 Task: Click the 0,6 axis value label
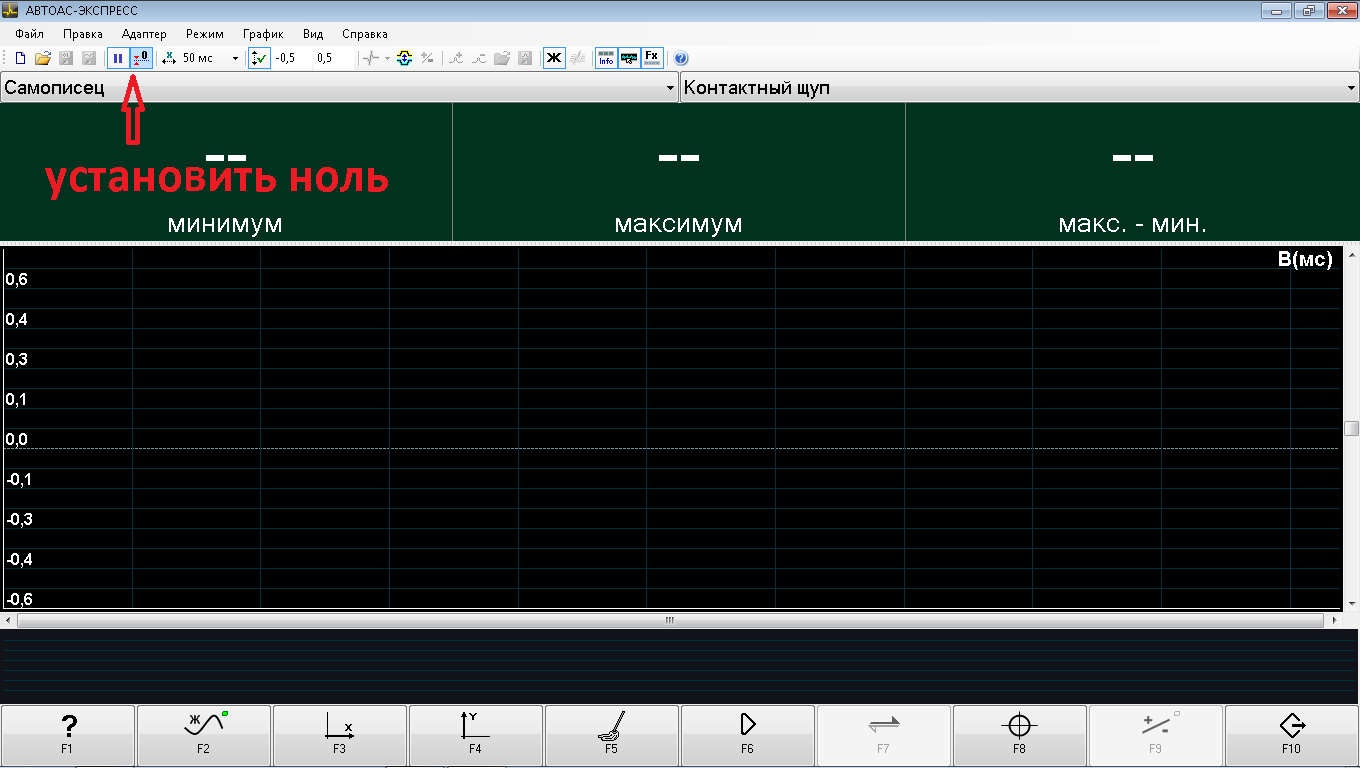tap(17, 279)
